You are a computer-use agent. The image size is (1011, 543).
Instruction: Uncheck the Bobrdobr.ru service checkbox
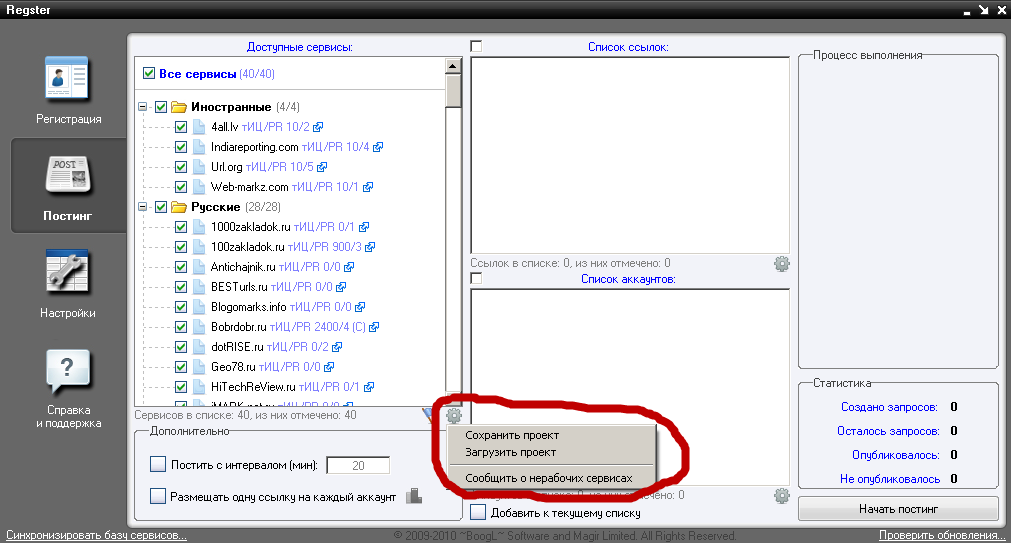(181, 327)
